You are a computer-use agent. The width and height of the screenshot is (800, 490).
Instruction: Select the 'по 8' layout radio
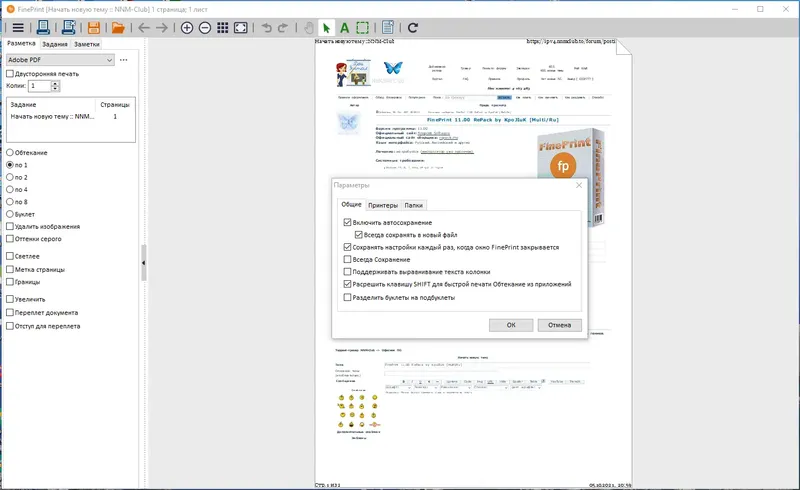point(10,202)
